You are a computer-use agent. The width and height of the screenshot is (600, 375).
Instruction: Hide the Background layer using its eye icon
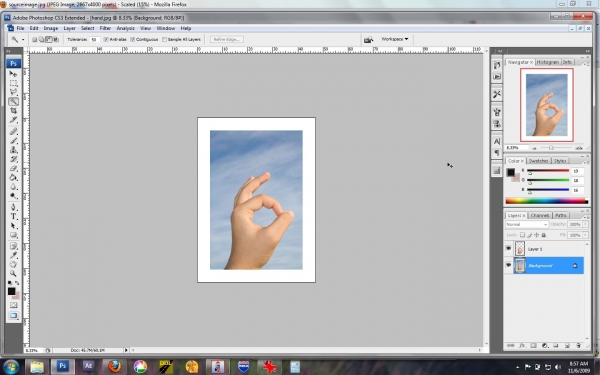[509, 265]
